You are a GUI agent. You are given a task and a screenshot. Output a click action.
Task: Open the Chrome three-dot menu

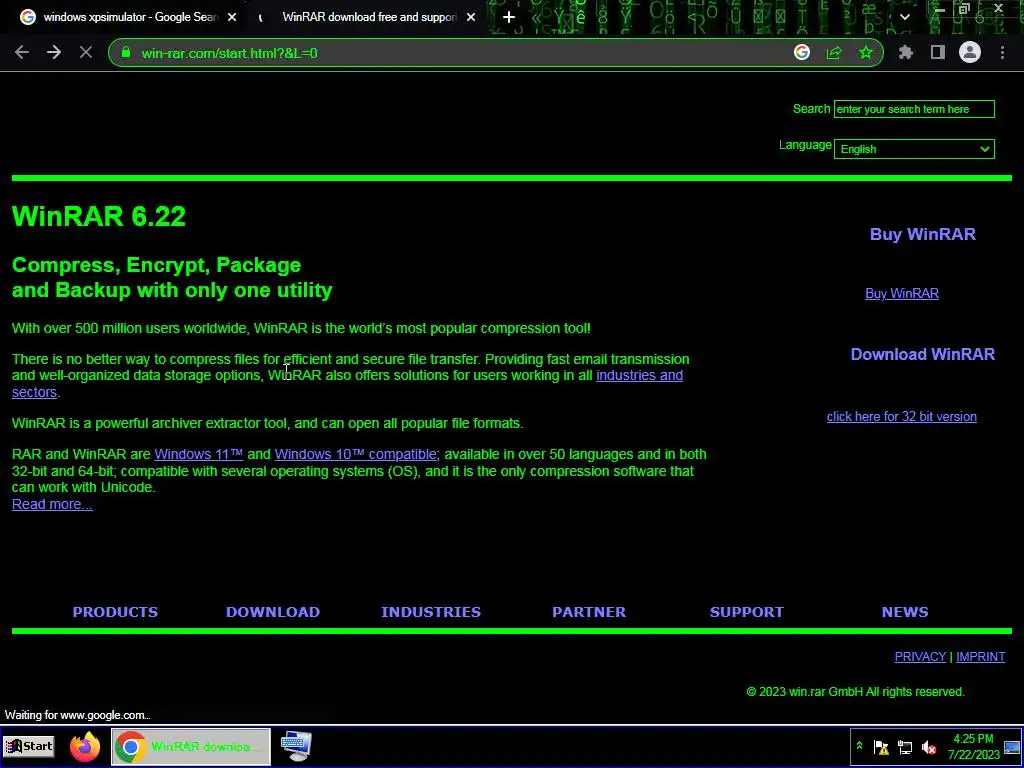(x=1002, y=53)
